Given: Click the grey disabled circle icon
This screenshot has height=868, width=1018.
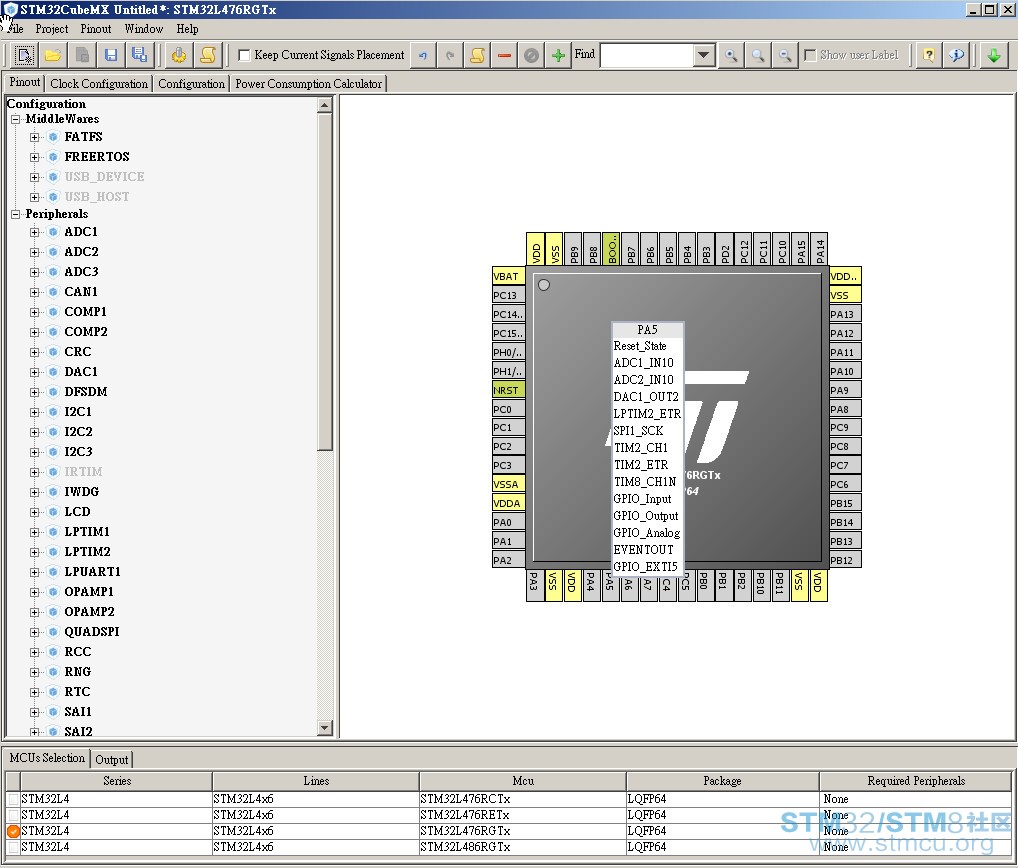Looking at the screenshot, I should [x=531, y=55].
